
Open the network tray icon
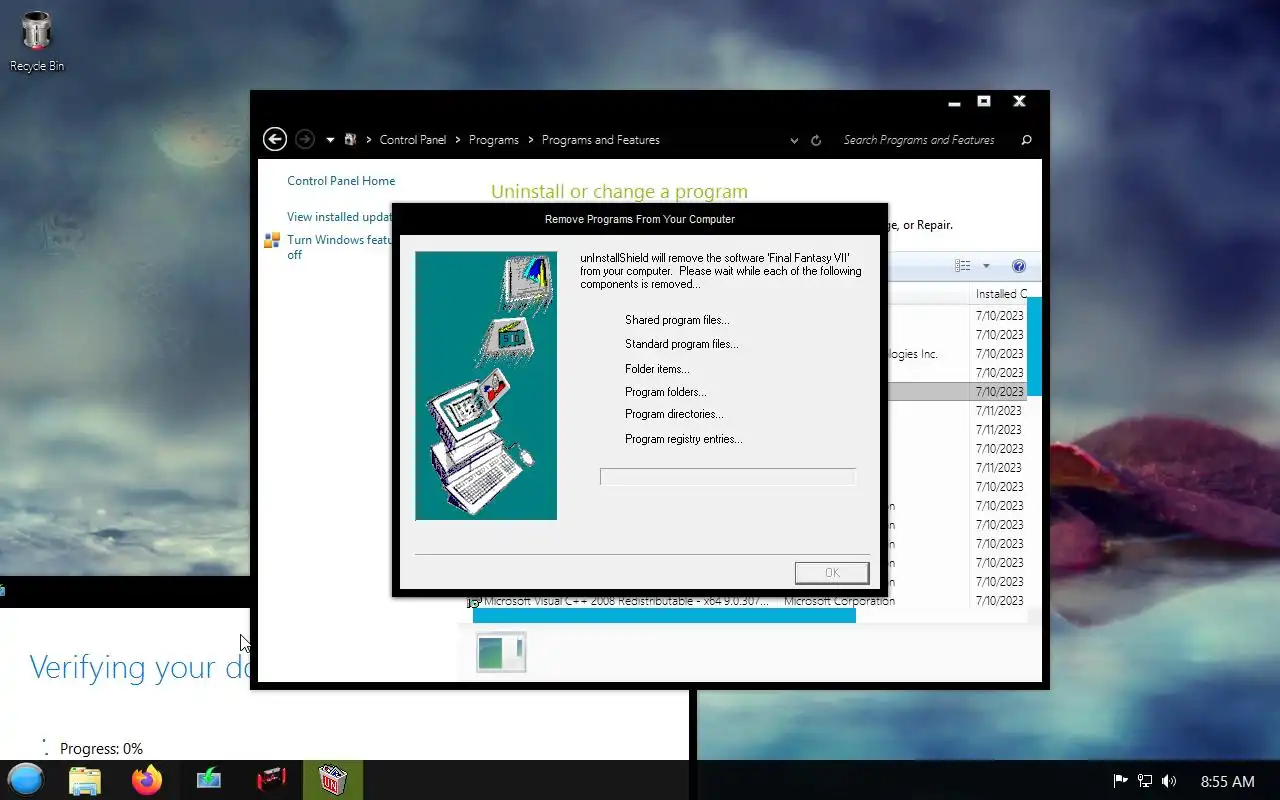pyautogui.click(x=1145, y=781)
